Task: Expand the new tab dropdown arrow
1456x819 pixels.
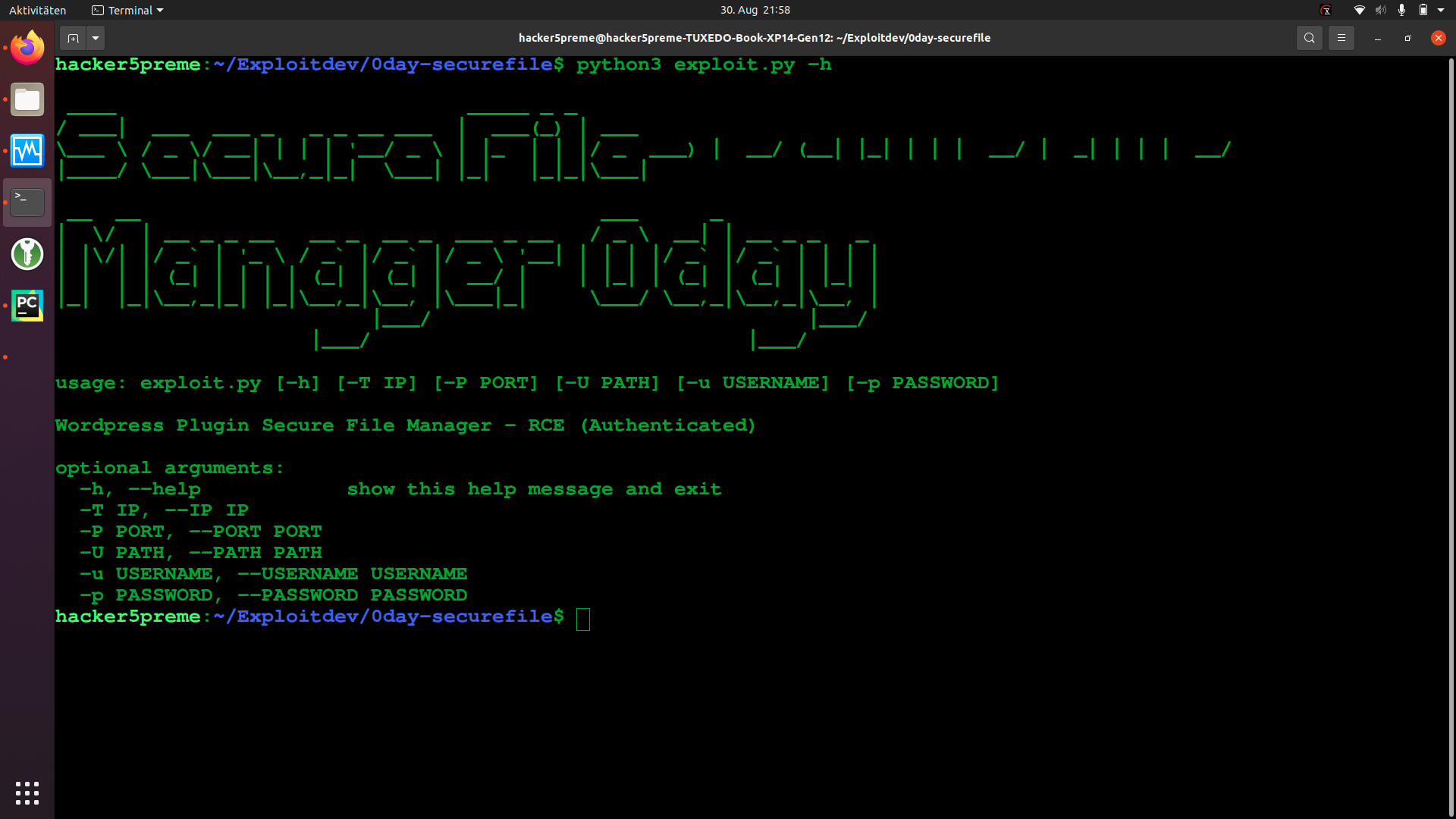Action: (x=96, y=38)
